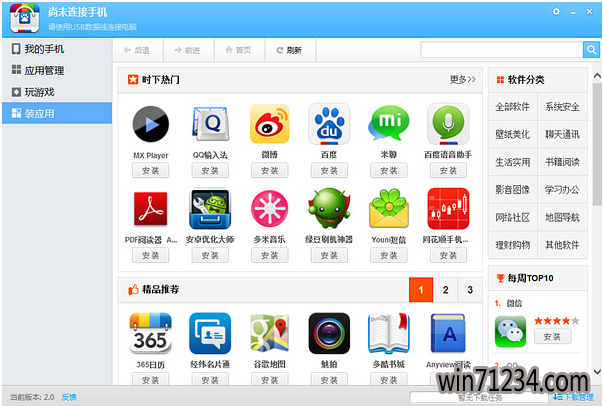Open the 多米音乐 pink icon
The image size is (603, 406).
coord(270,209)
